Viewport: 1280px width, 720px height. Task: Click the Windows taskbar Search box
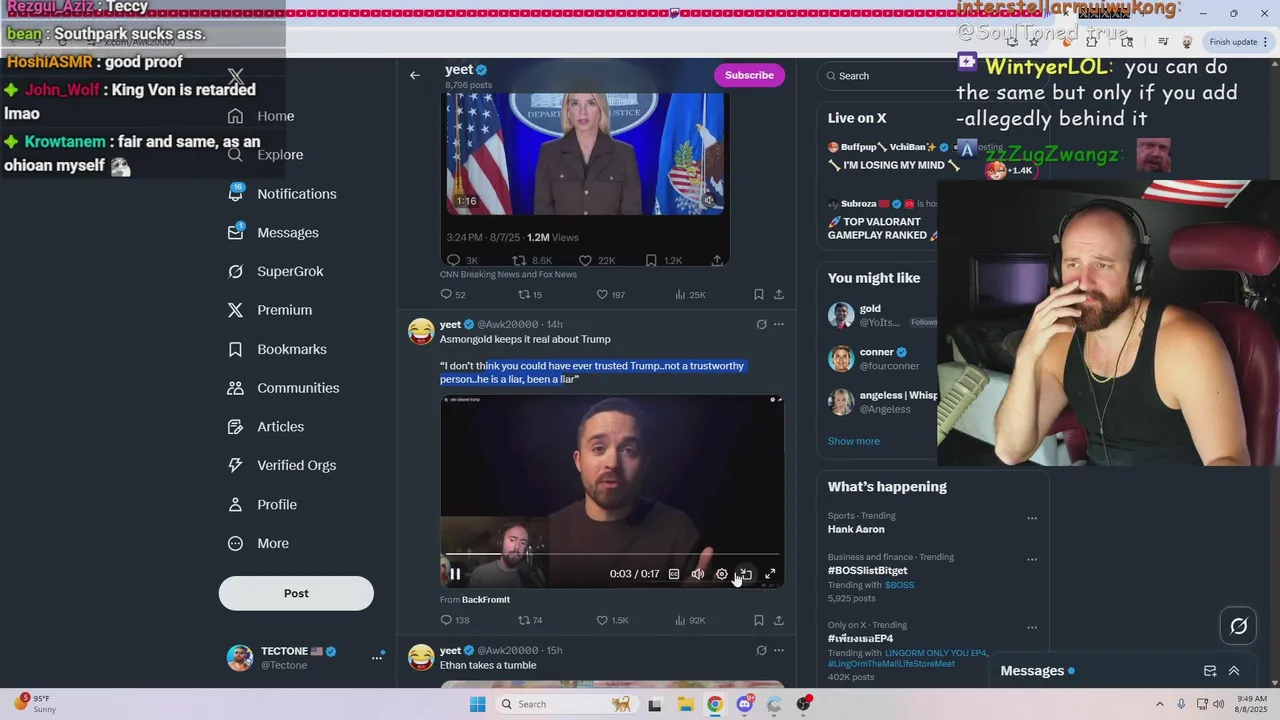(x=566, y=704)
